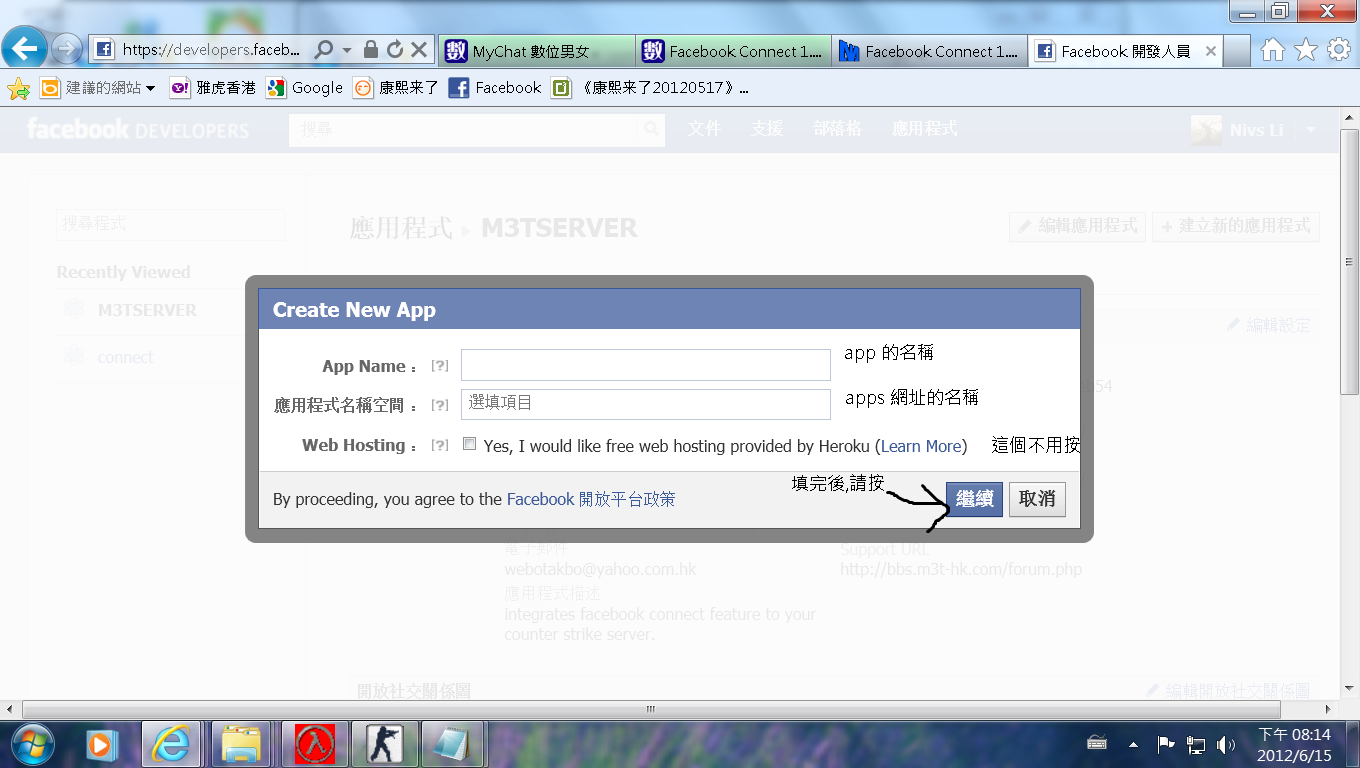1360x768 pixels.
Task: Open 應用程式 menu item
Action: 925,129
